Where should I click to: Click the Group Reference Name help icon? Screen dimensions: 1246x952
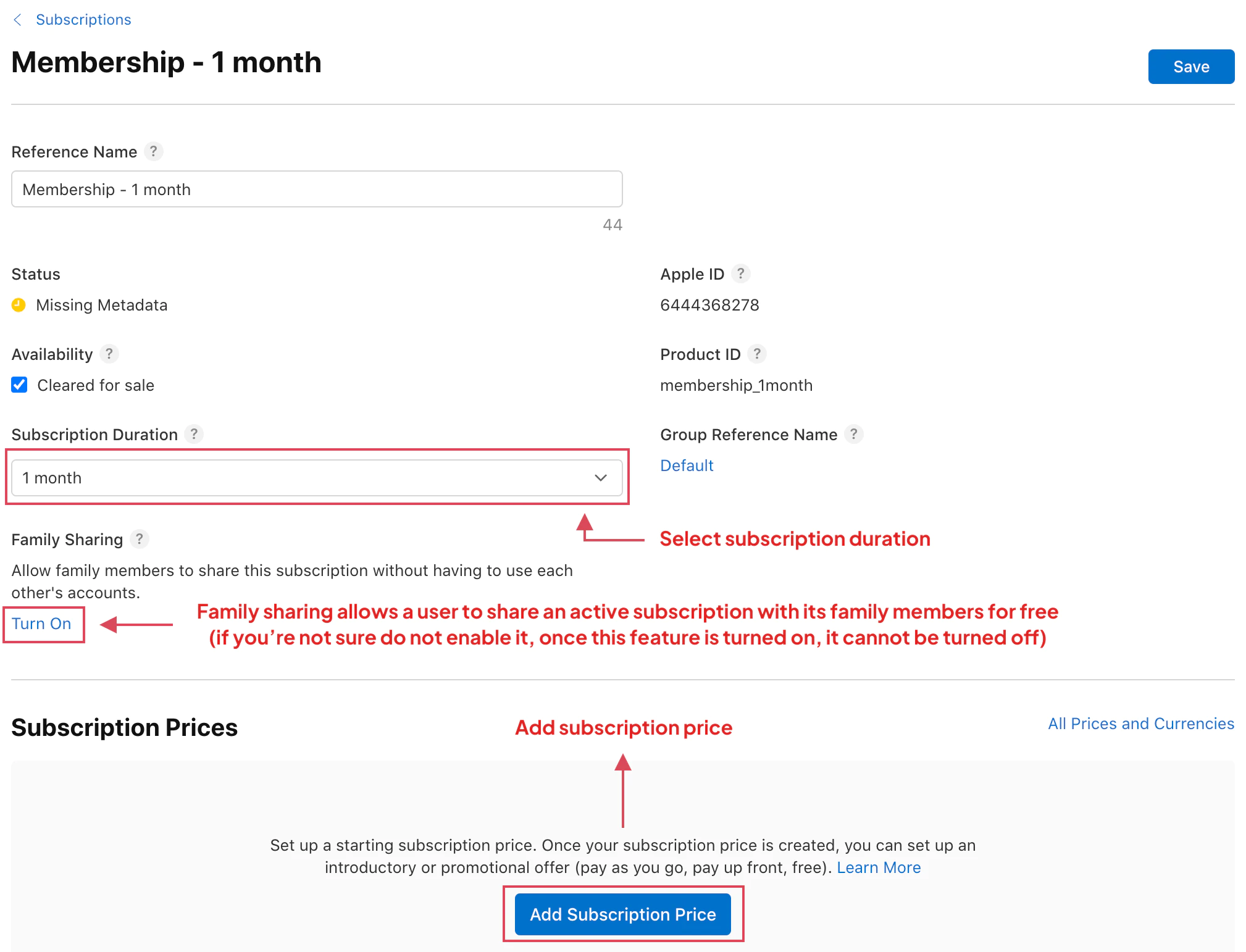[x=854, y=434]
